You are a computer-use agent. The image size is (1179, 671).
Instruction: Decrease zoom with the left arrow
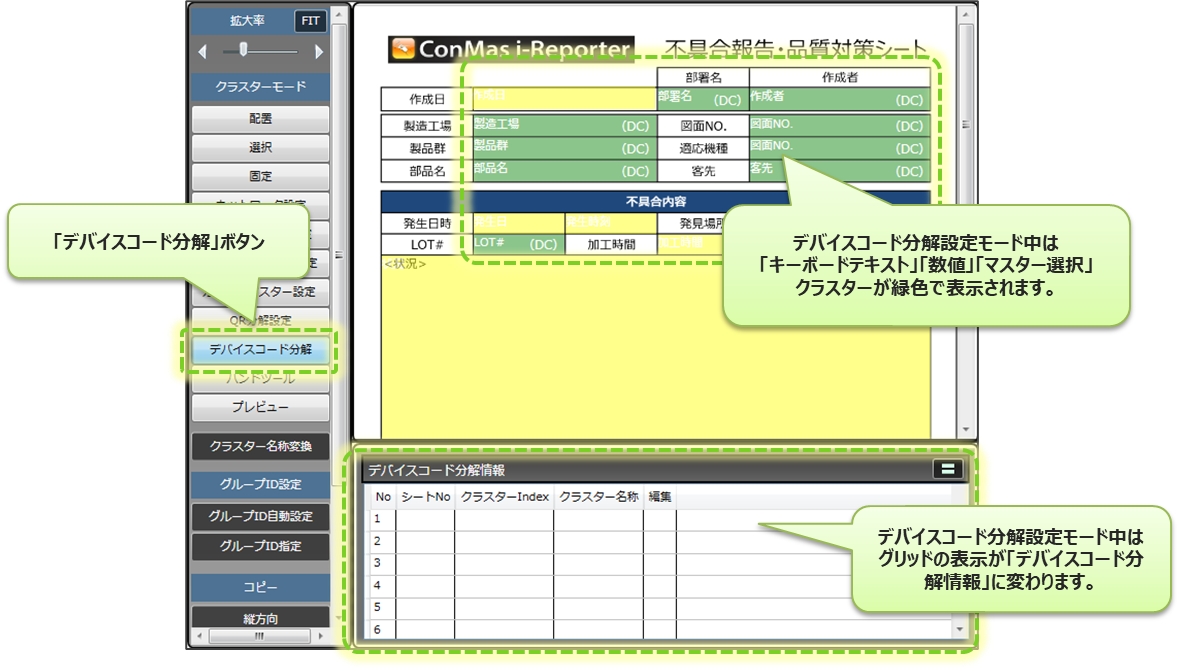click(x=202, y=52)
